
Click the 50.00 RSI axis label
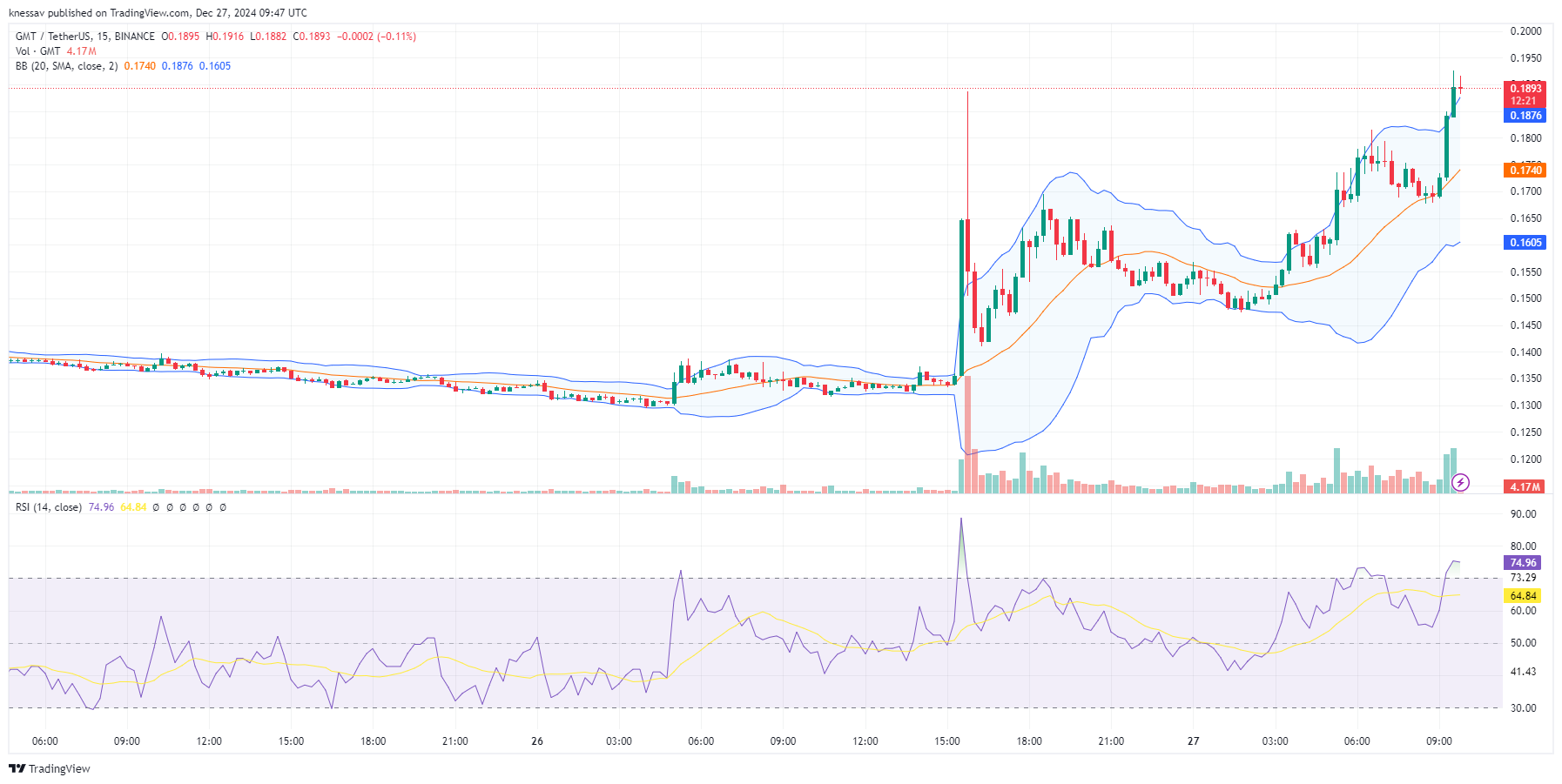pyautogui.click(x=1523, y=643)
